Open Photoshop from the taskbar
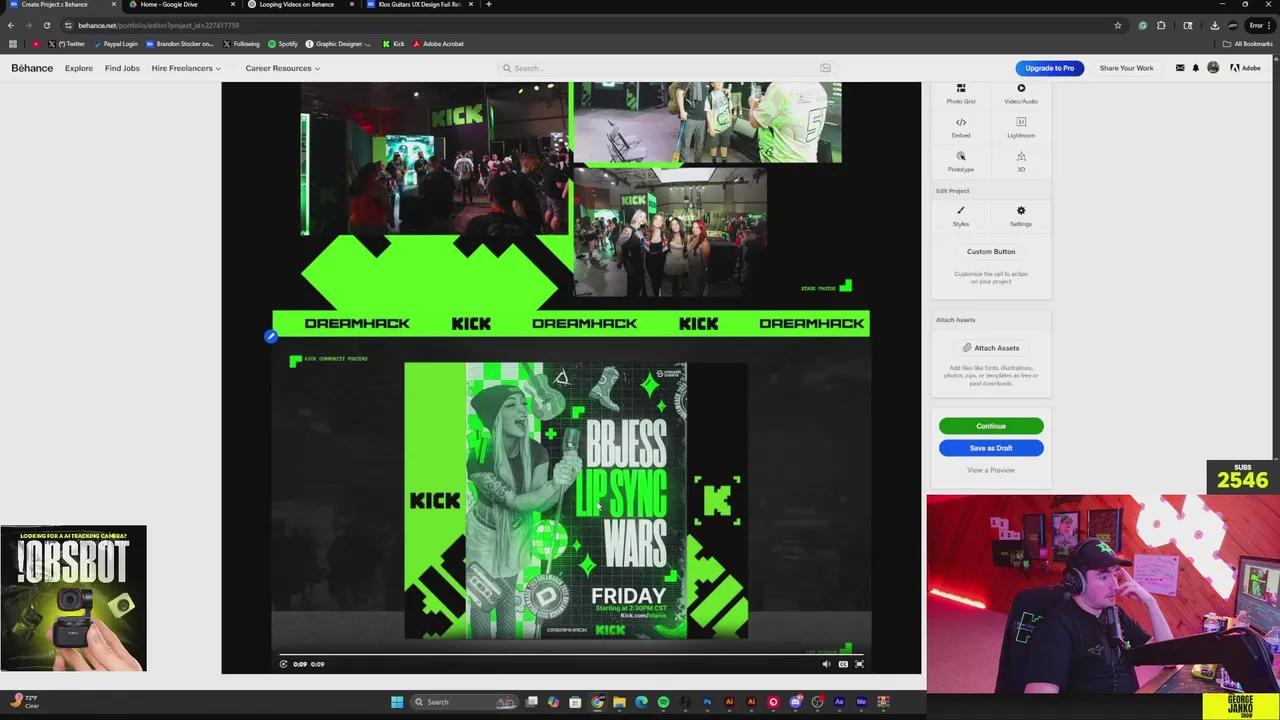 (x=707, y=702)
